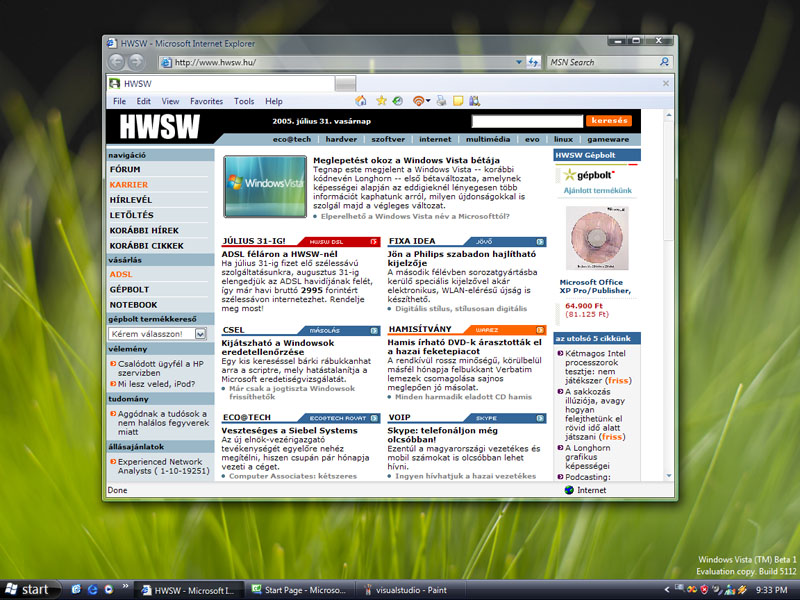Click the address bar URL field
The image size is (800, 600).
click(x=343, y=62)
